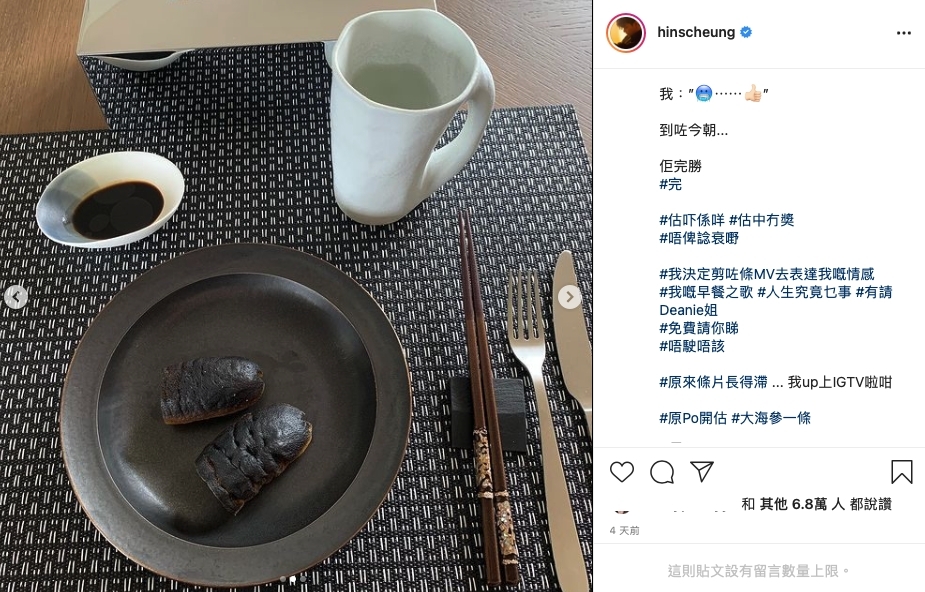Open comments with the speech bubble icon
Screen dimensions: 925x592
click(662, 472)
